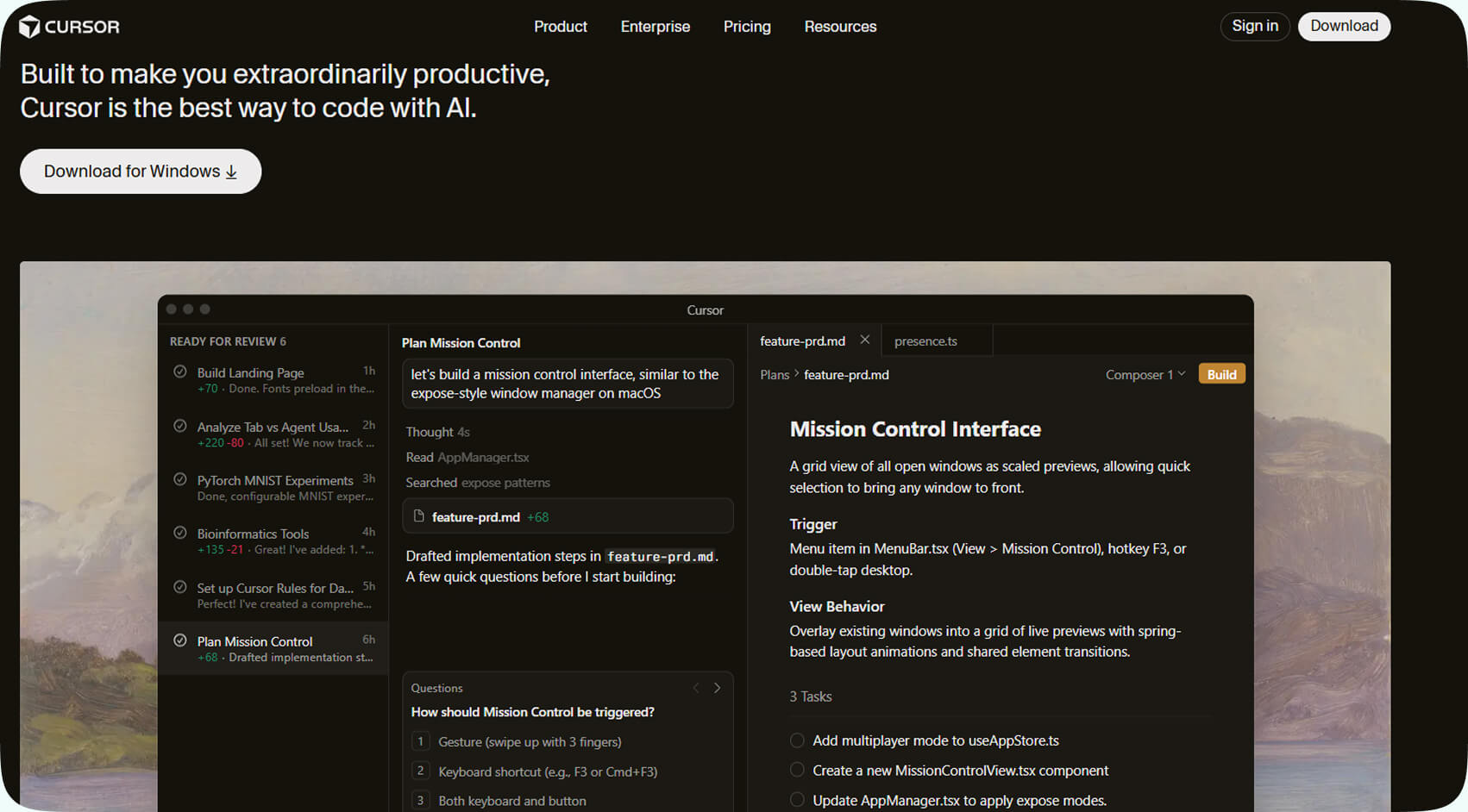Go to next question using right chevron
This screenshot has height=812, width=1468.
point(717,688)
